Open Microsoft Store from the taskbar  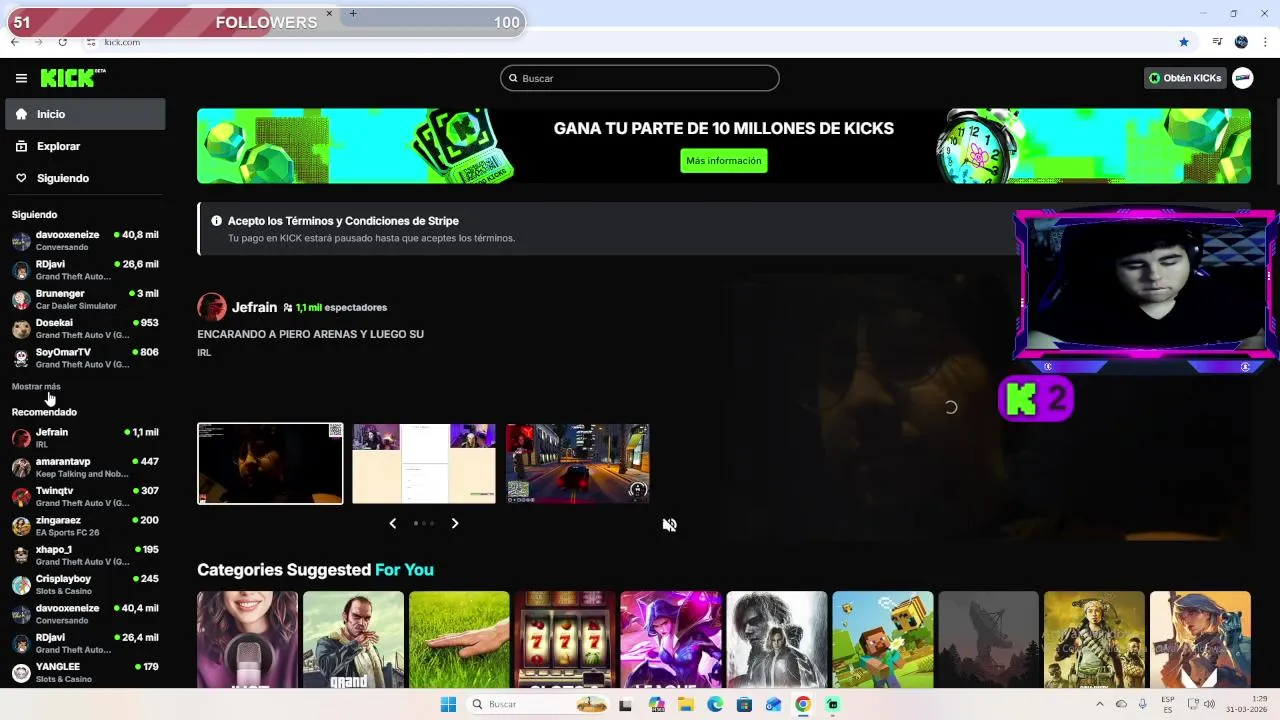744,704
